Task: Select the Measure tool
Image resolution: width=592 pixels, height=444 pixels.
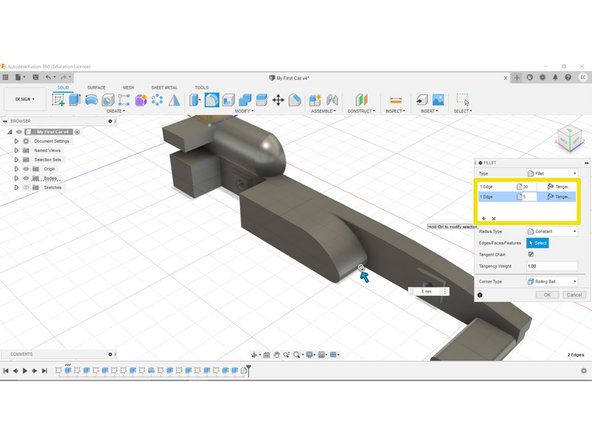Action: (x=396, y=100)
